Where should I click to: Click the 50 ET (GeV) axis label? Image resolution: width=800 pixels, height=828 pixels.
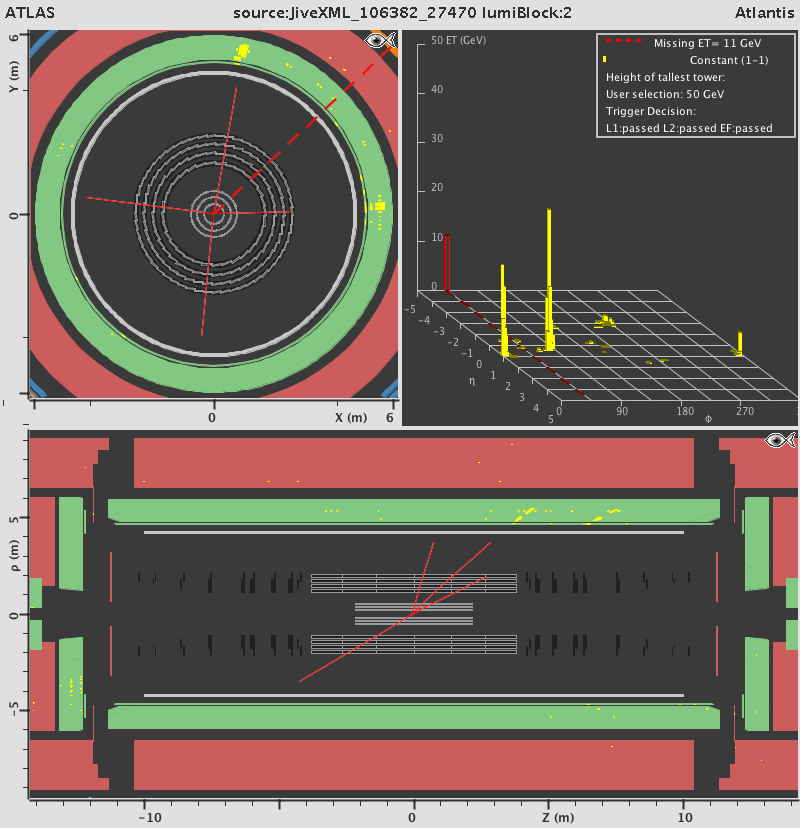(458, 41)
